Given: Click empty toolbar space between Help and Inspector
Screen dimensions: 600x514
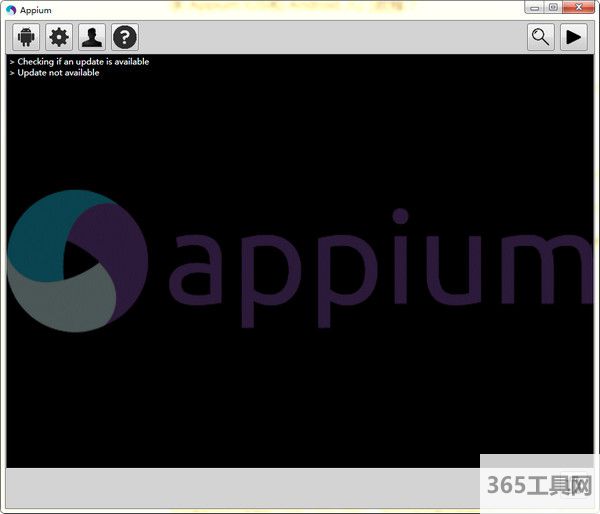Looking at the screenshot, I should point(330,38).
